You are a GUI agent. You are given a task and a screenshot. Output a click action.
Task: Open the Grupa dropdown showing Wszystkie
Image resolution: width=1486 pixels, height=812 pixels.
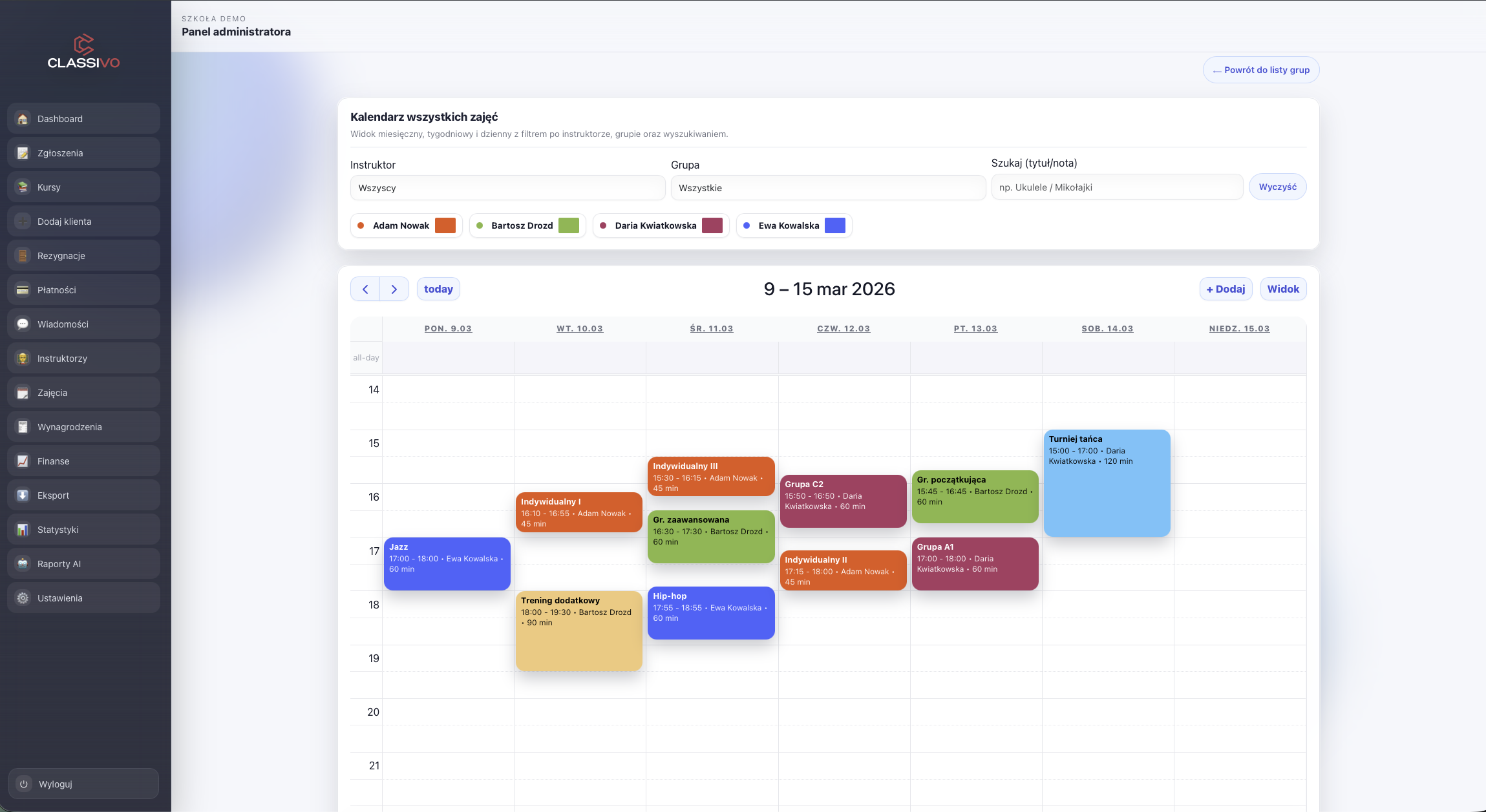pyautogui.click(x=827, y=188)
